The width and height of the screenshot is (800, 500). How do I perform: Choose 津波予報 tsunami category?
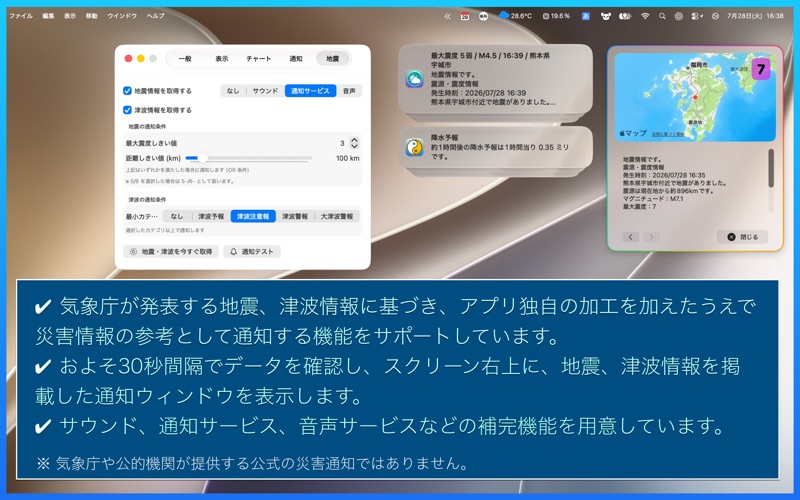tap(211, 216)
